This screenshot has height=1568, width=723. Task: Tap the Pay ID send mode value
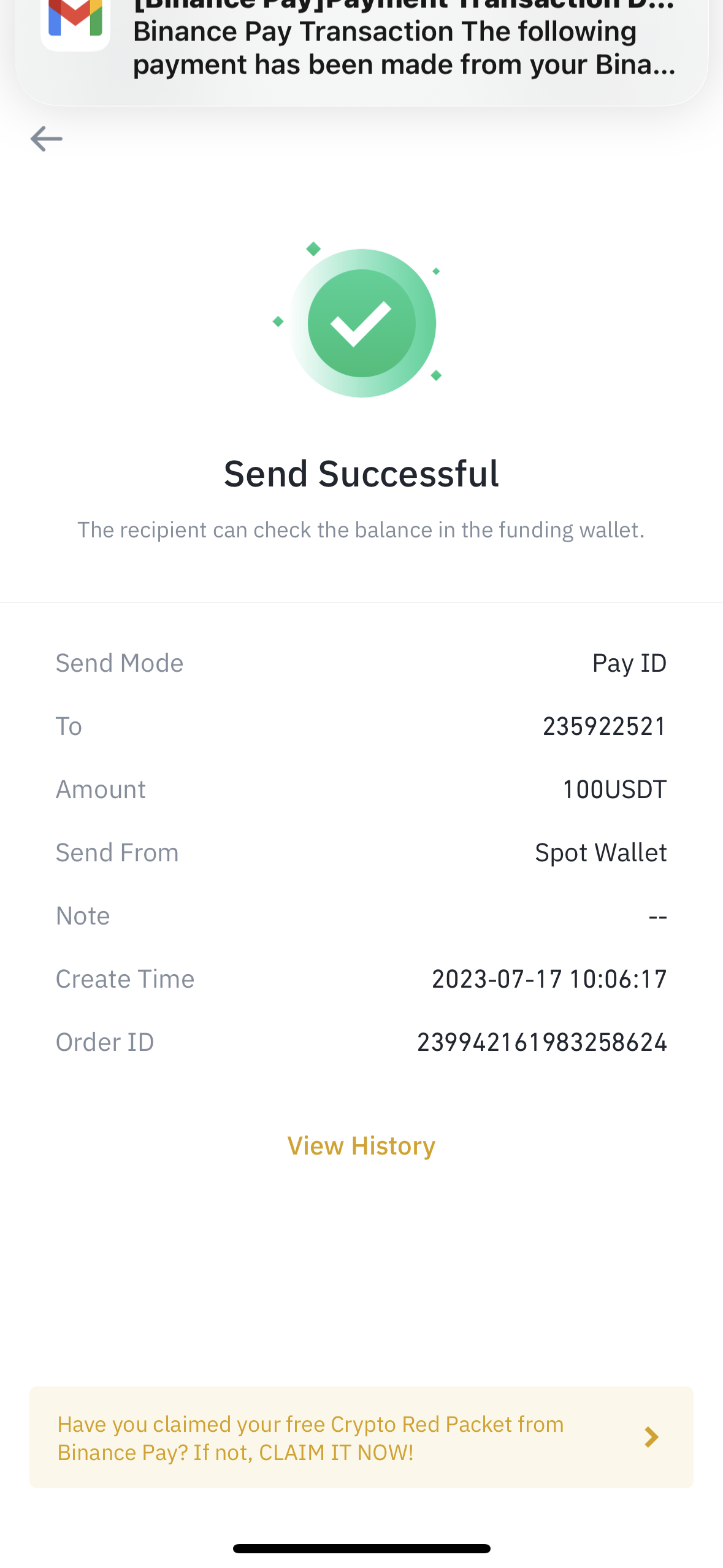pyautogui.click(x=629, y=663)
